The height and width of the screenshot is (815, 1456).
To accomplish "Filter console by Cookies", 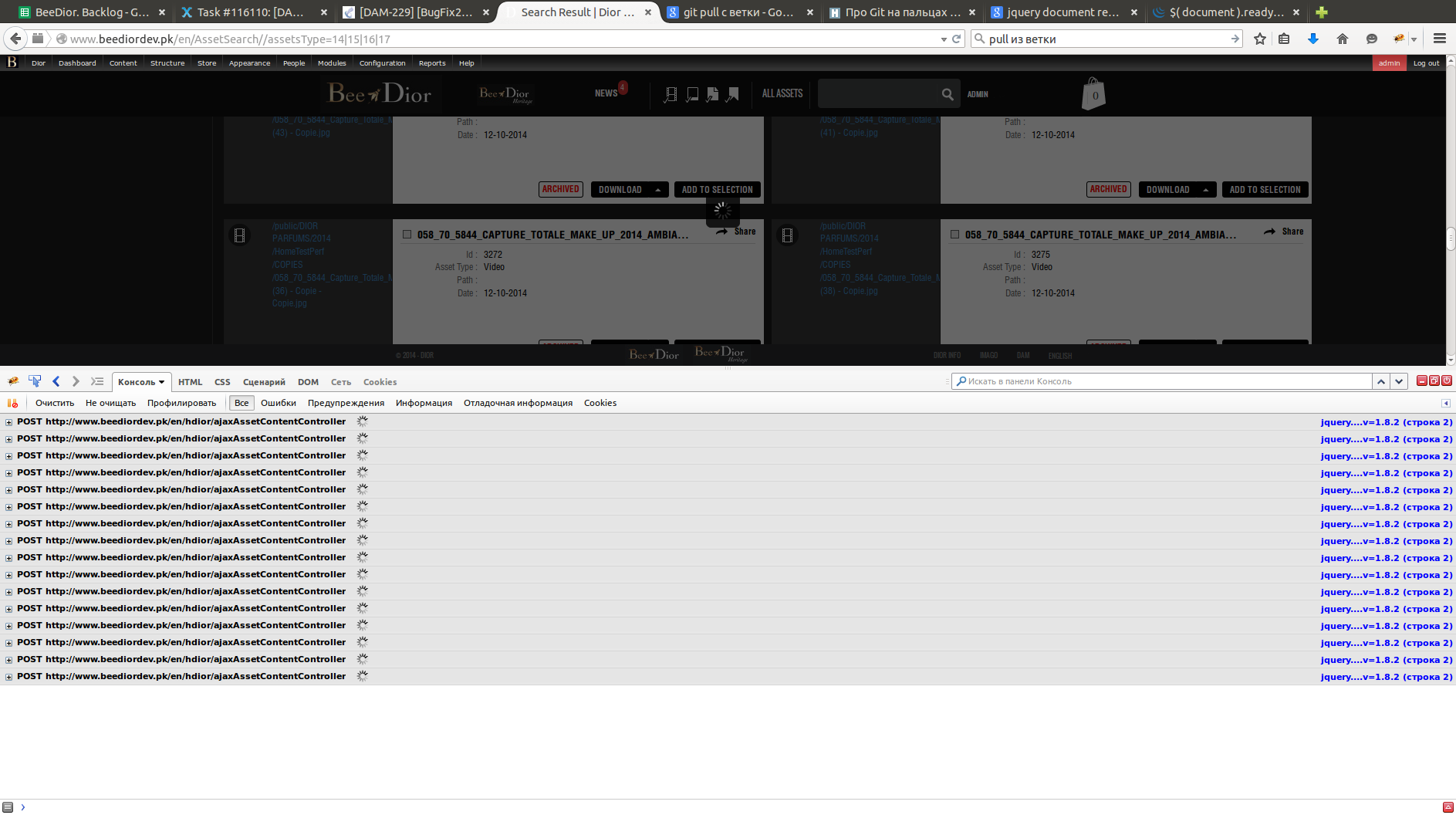I will click(600, 403).
